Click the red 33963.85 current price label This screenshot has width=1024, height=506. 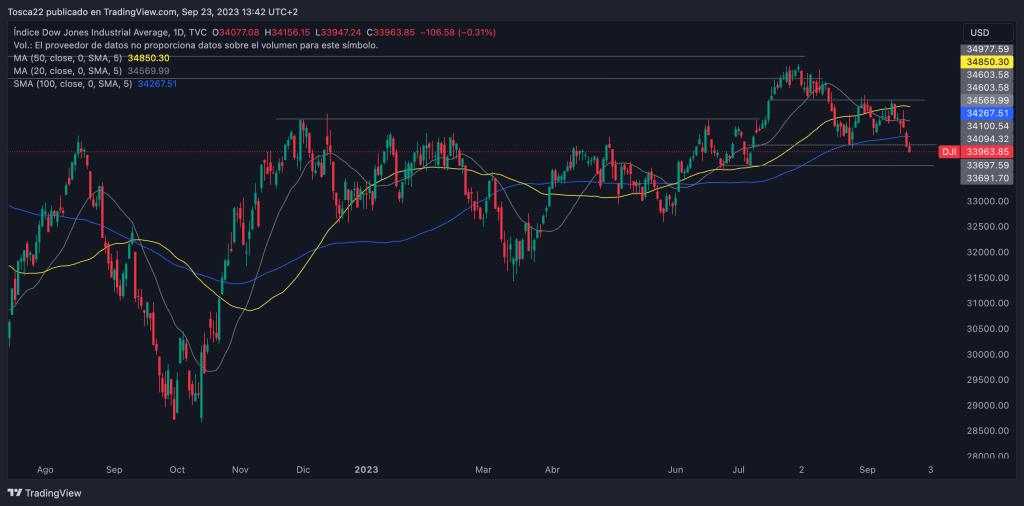pyautogui.click(x=987, y=152)
